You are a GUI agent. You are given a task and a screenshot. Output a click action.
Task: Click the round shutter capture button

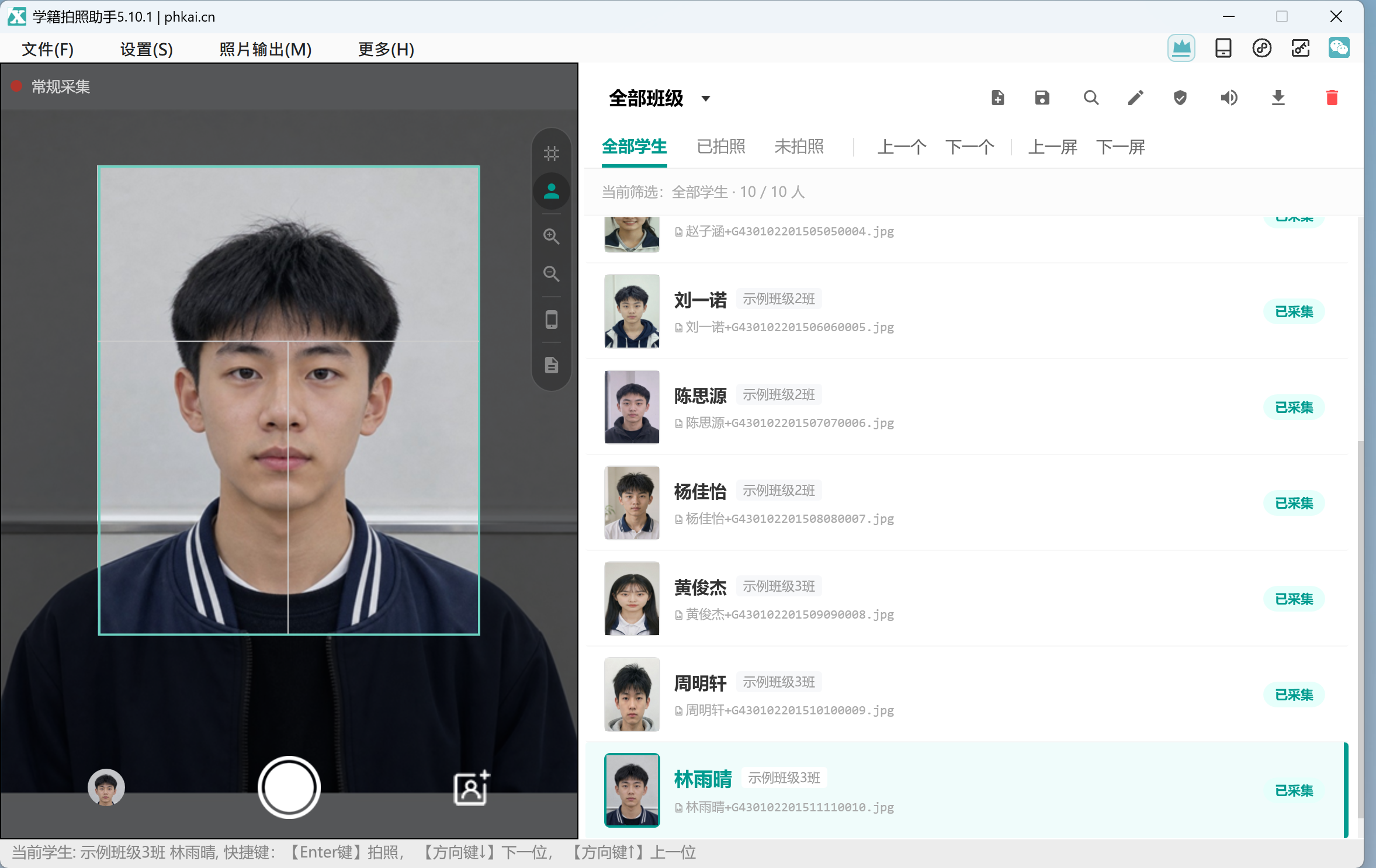289,787
